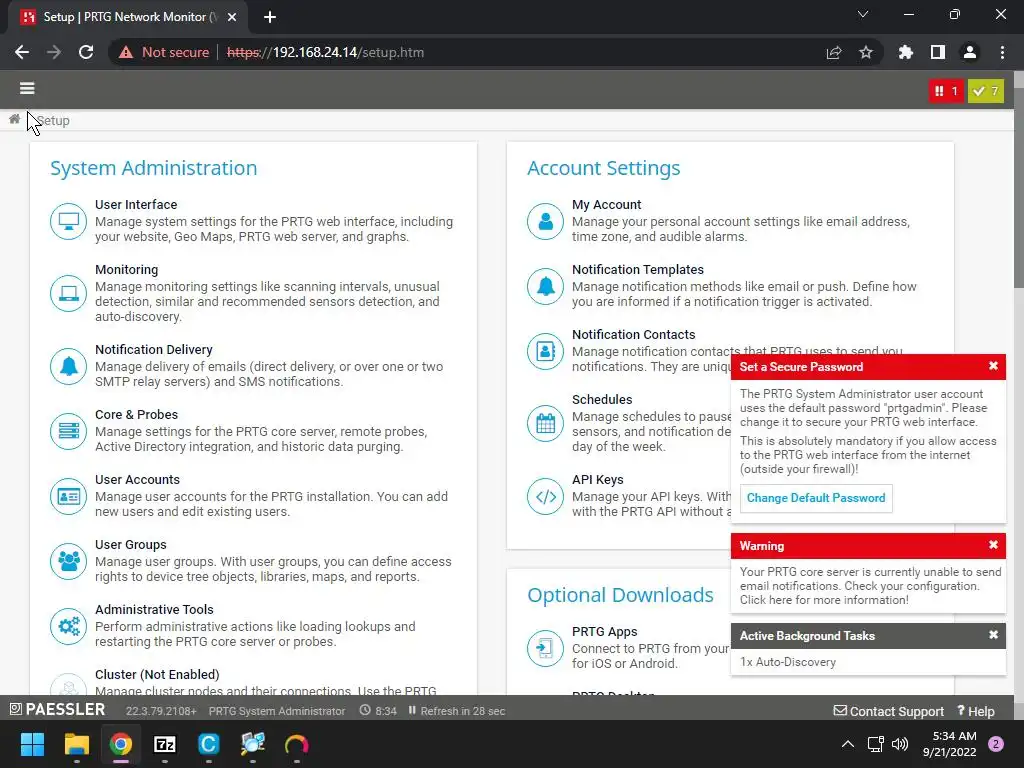
Task: Open the hamburger main menu
Action: pos(27,88)
